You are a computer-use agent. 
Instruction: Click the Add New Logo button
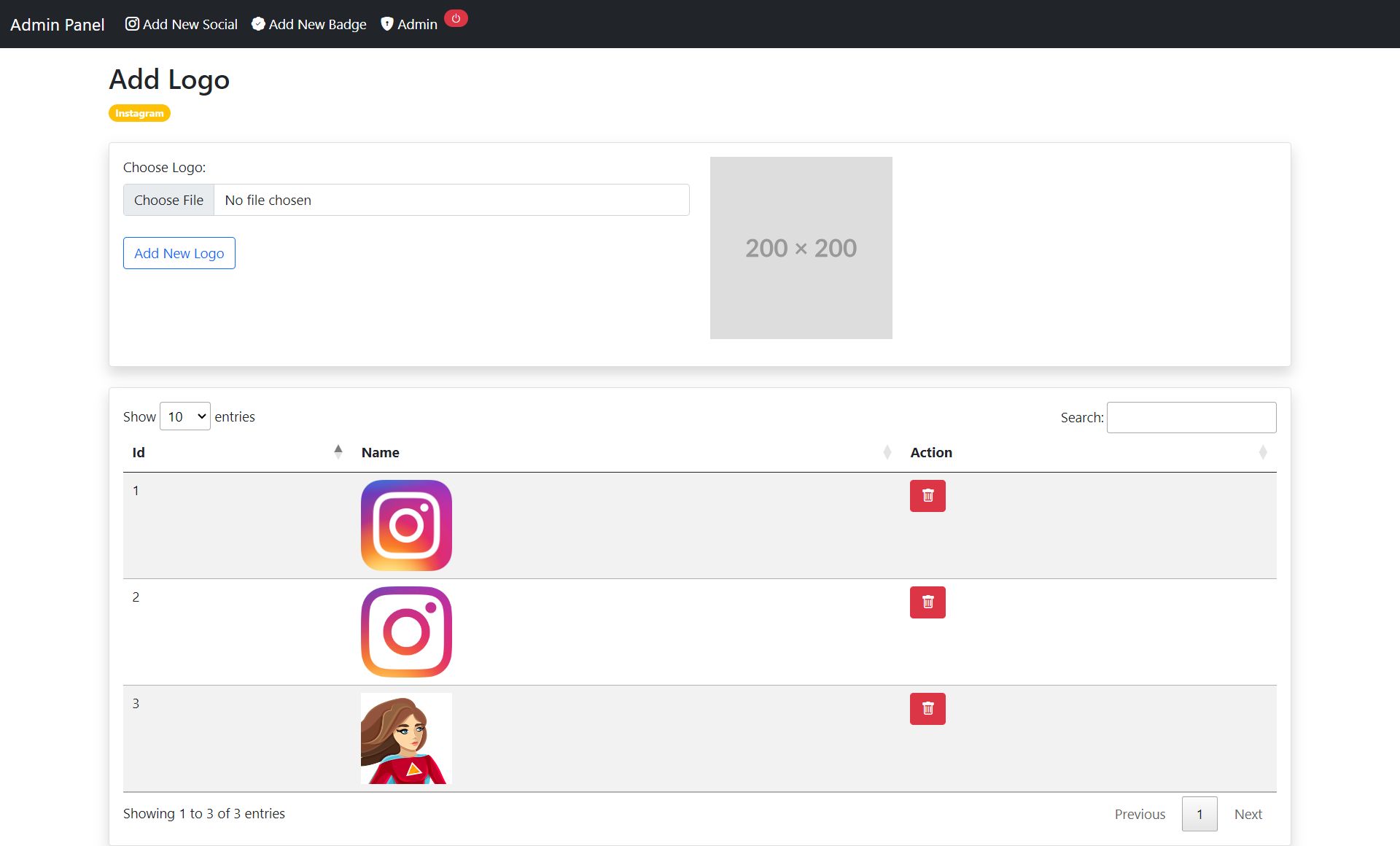point(179,253)
